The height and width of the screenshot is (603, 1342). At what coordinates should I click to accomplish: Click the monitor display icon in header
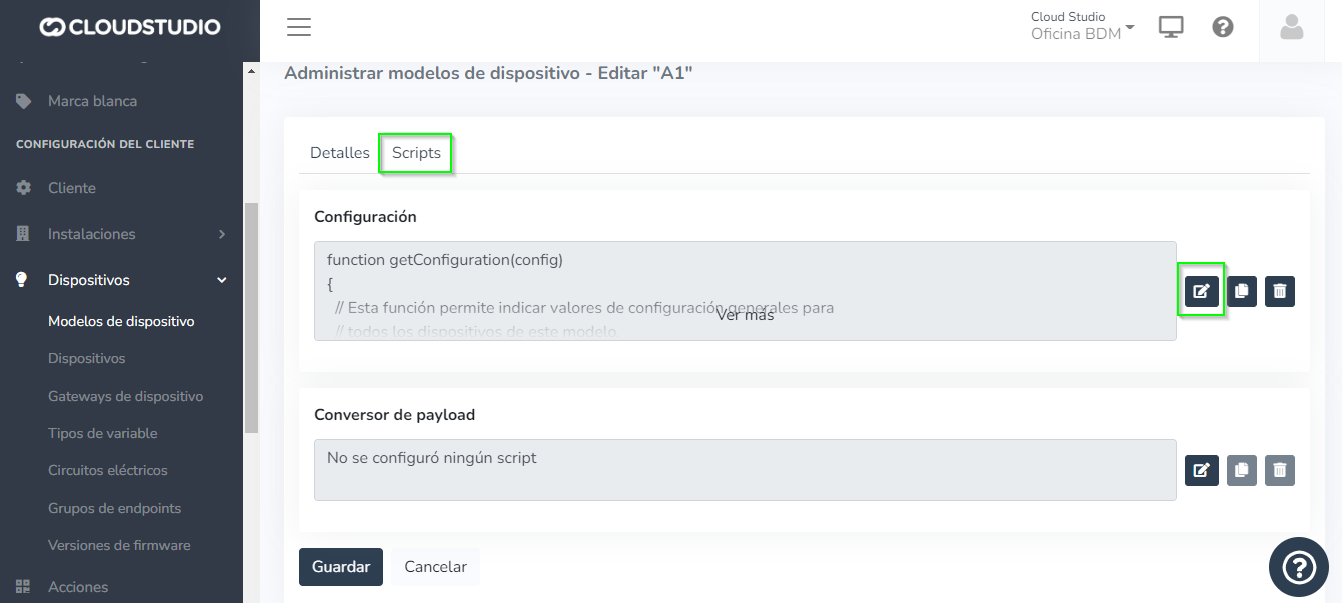point(1171,27)
